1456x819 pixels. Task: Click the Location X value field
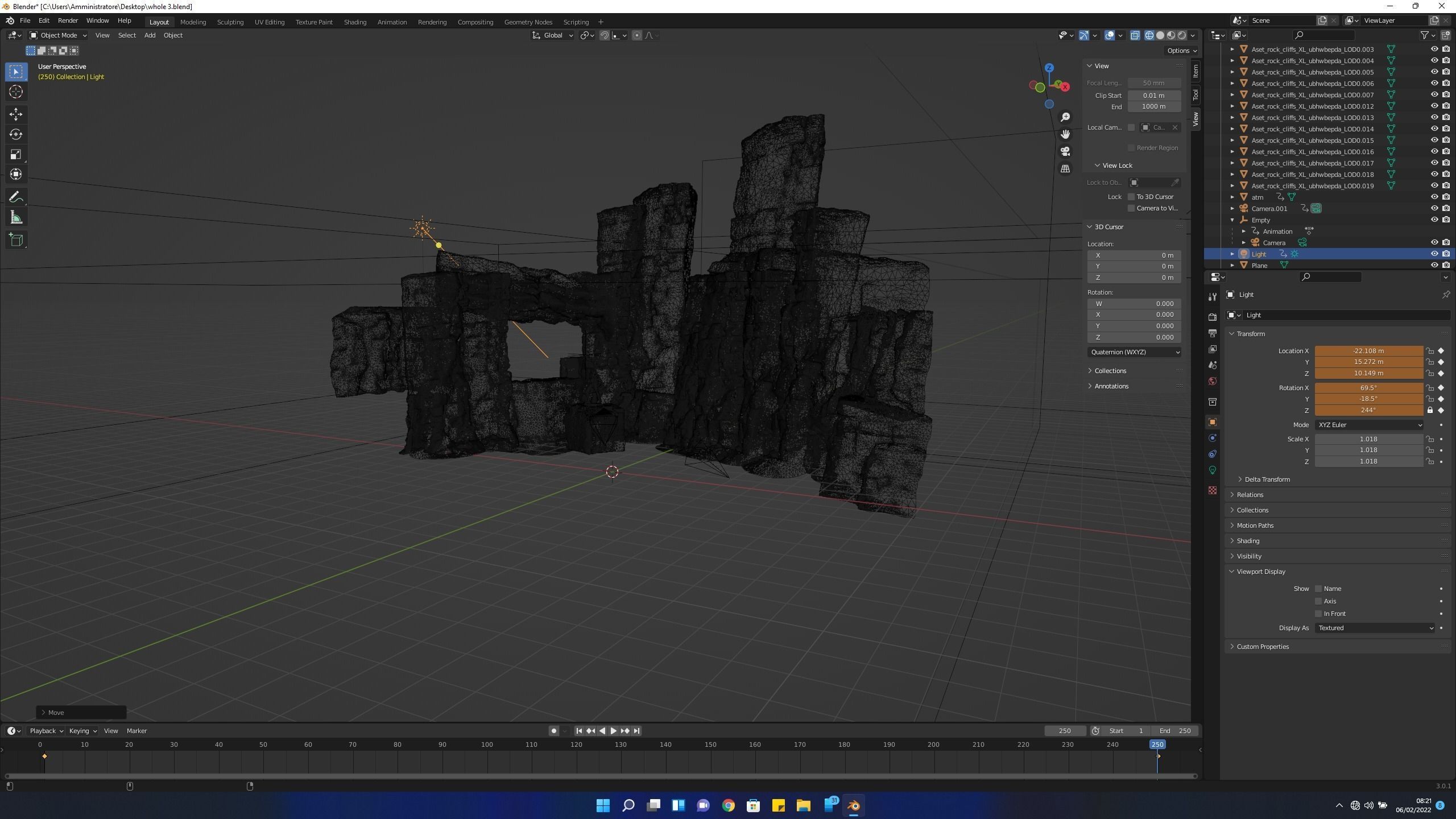[x=1368, y=351]
